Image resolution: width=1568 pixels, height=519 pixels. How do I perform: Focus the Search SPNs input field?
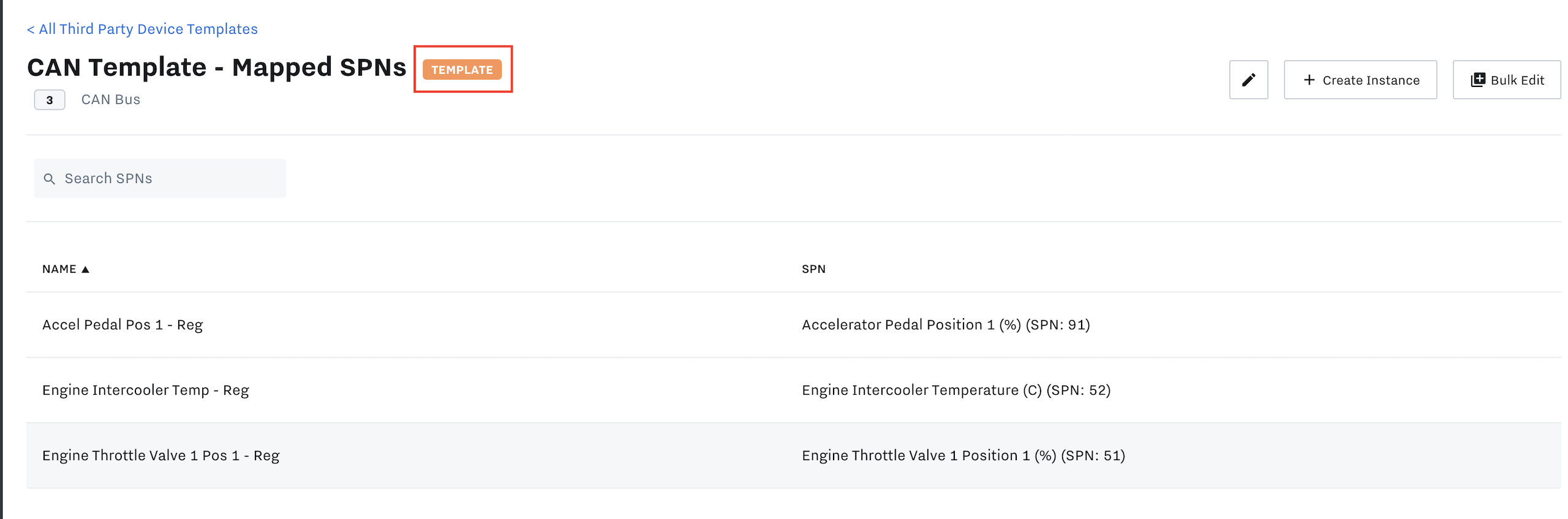pyautogui.click(x=160, y=178)
